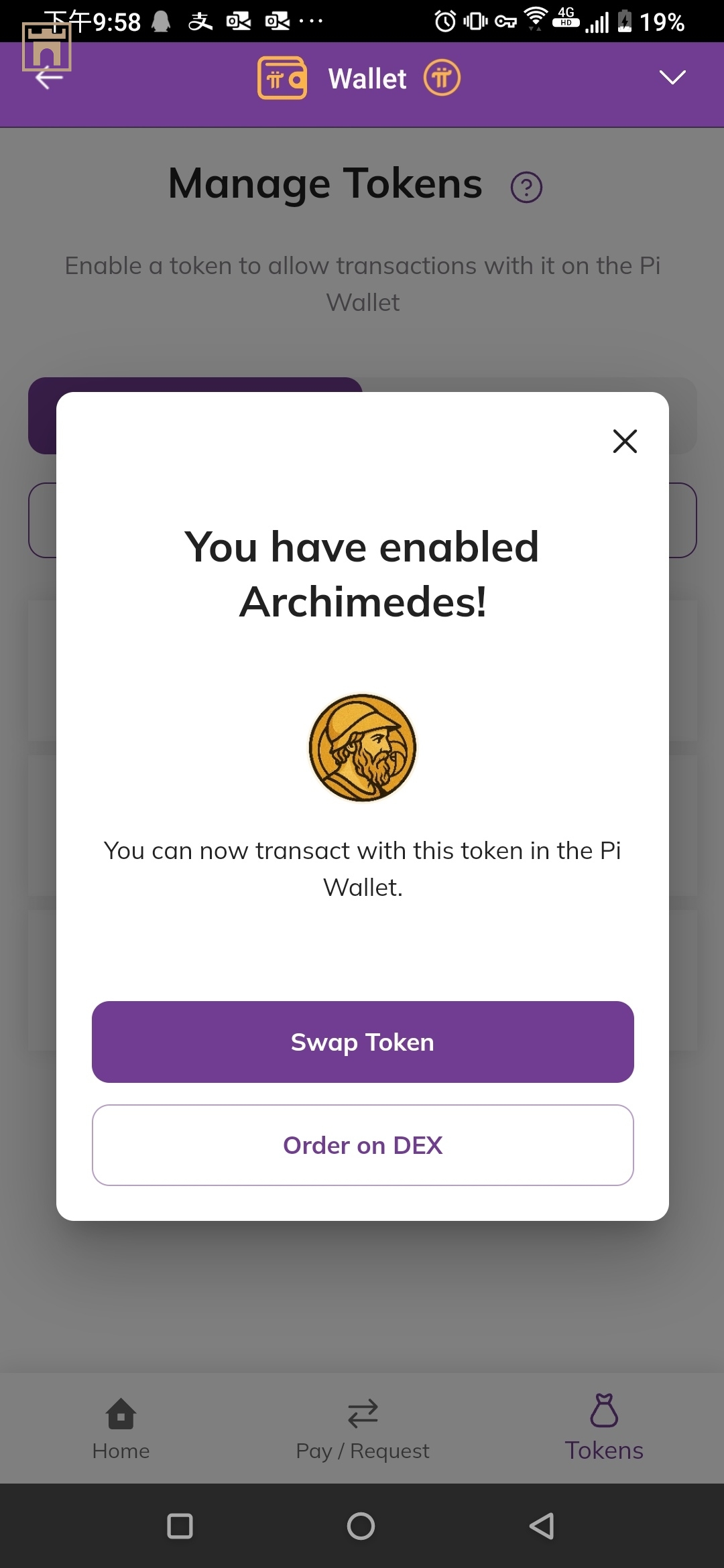Tap the Wallet title text

[x=367, y=78]
